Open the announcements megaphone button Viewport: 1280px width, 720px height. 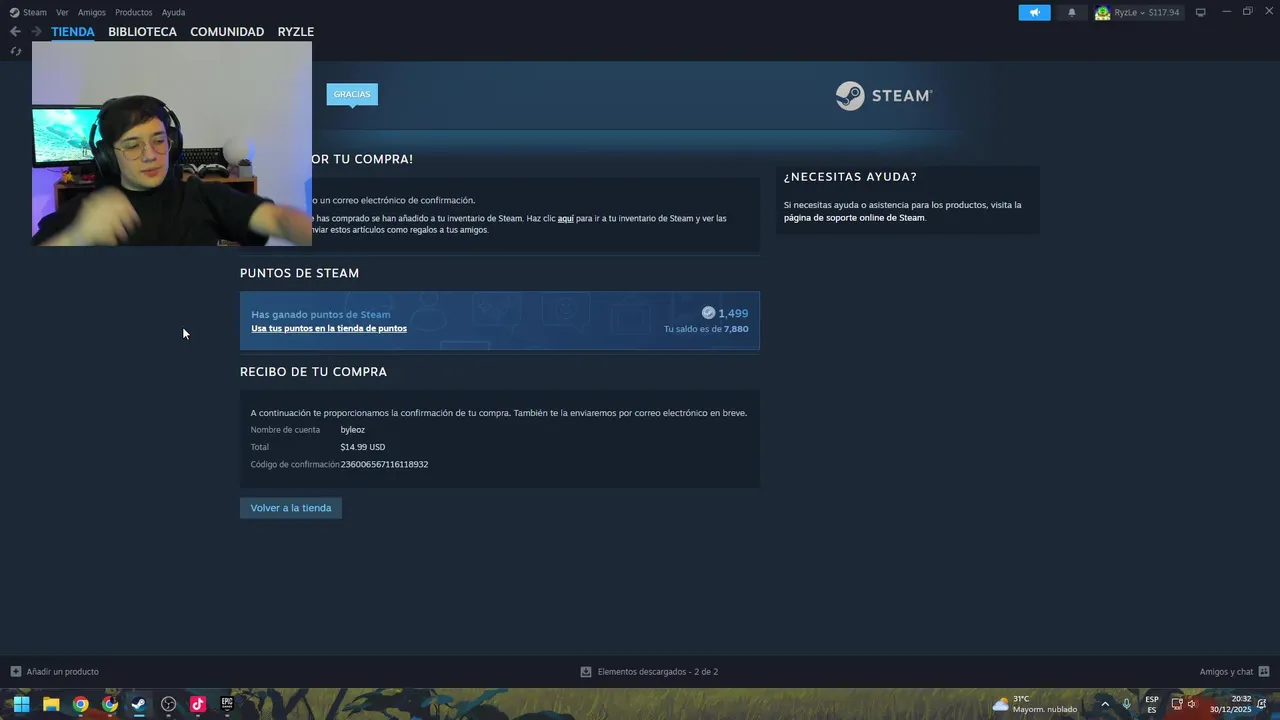tap(1034, 12)
